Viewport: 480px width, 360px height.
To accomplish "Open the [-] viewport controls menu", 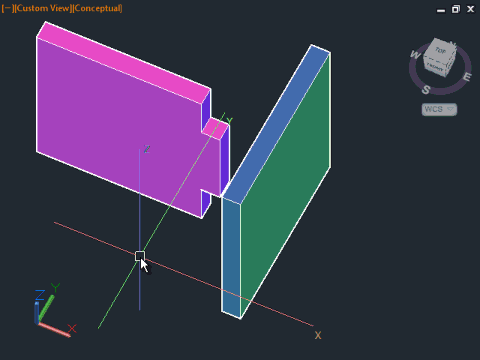I will 8,8.
